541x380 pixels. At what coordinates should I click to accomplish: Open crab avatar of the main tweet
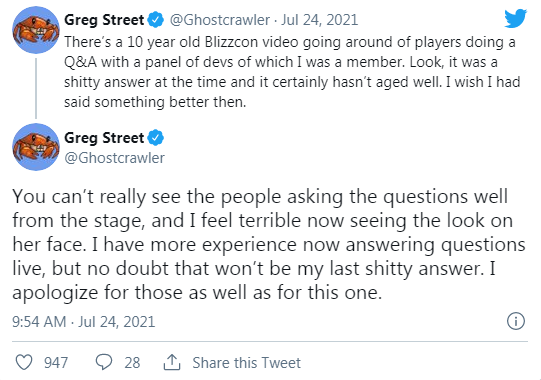pos(36,147)
